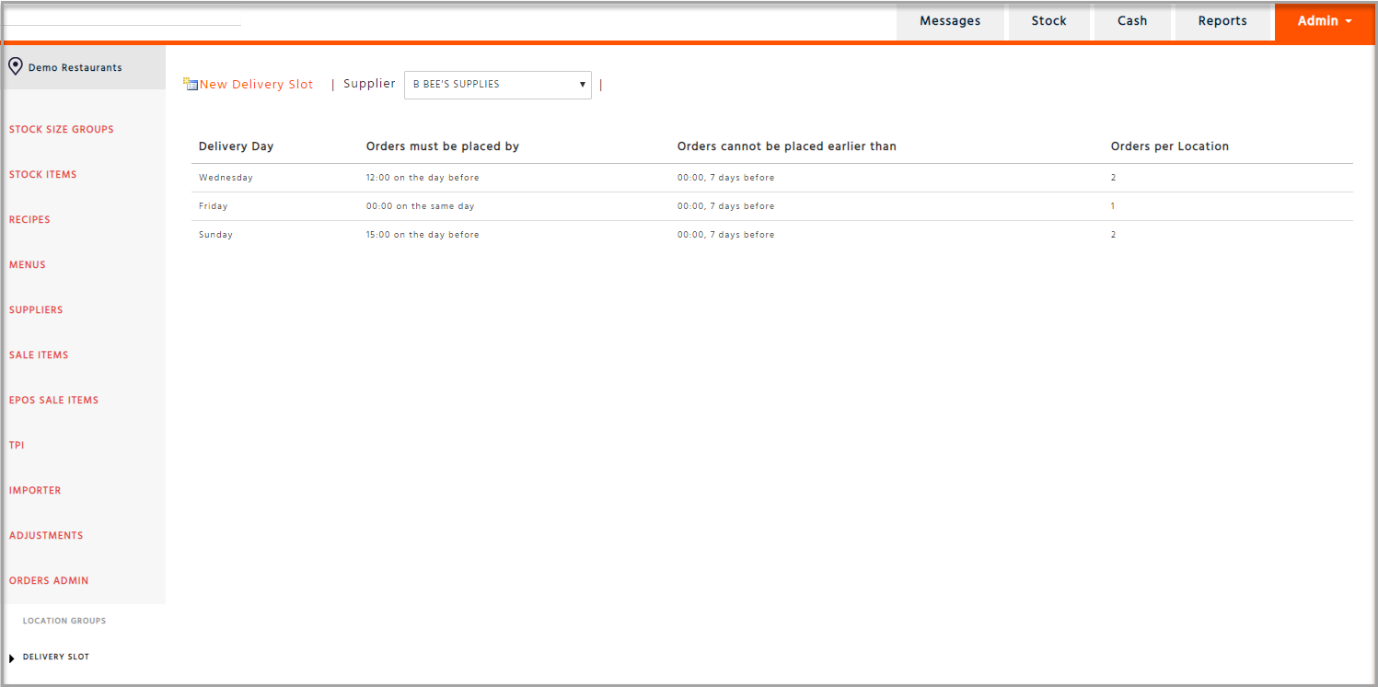Open the Supplier dropdown showing B BEE'S SUPPLIES

[497, 85]
